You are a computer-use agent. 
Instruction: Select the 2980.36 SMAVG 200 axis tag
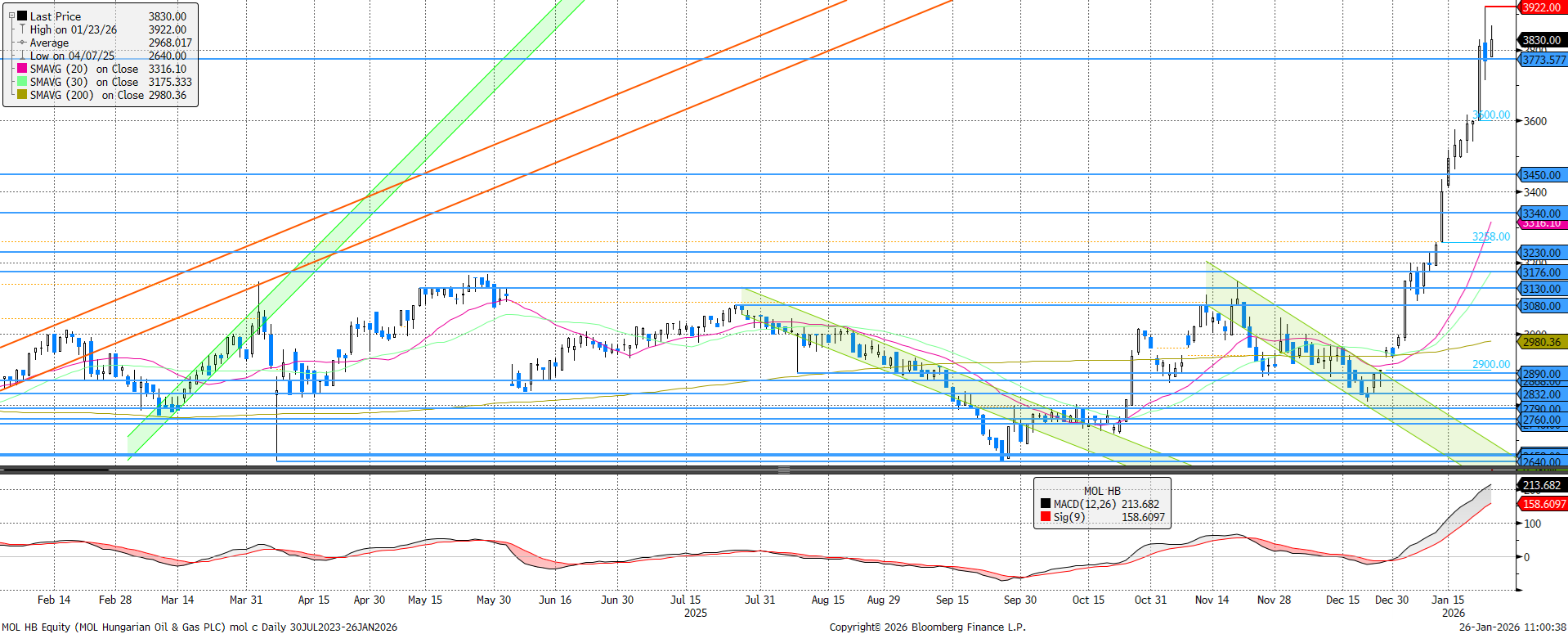coord(1541,342)
